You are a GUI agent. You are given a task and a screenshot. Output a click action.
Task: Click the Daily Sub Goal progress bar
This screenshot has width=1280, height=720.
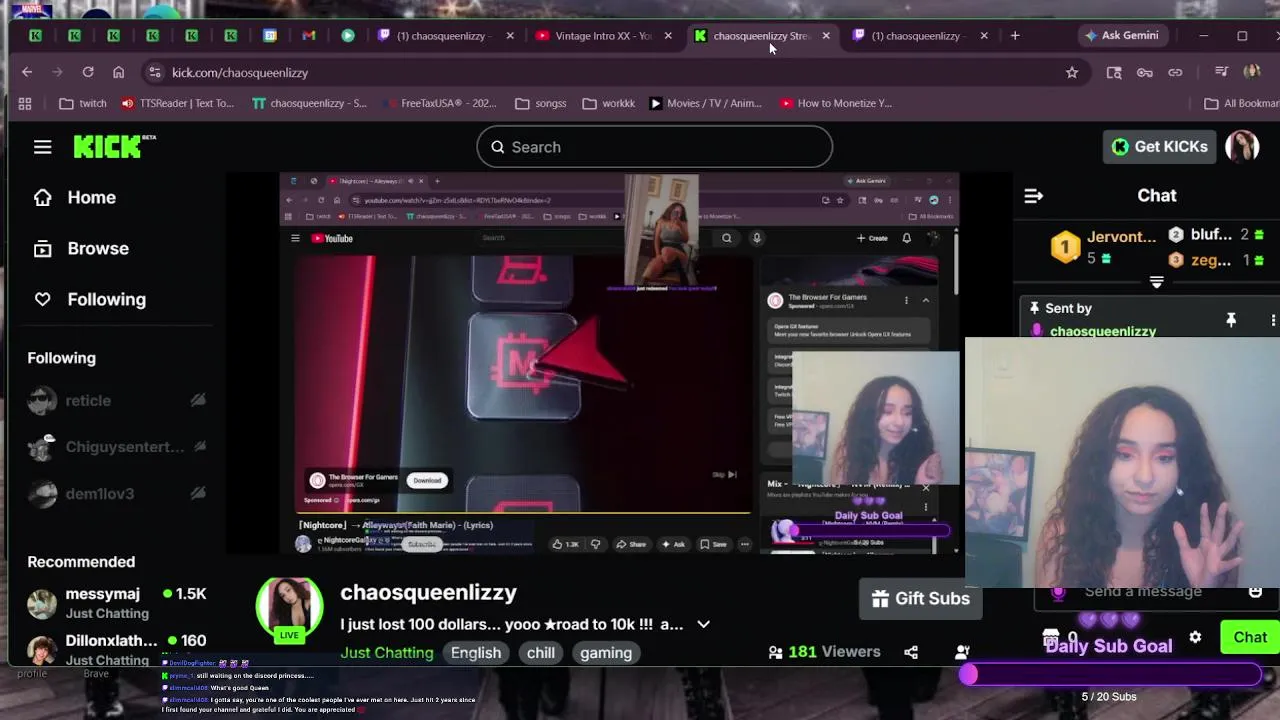1112,675
